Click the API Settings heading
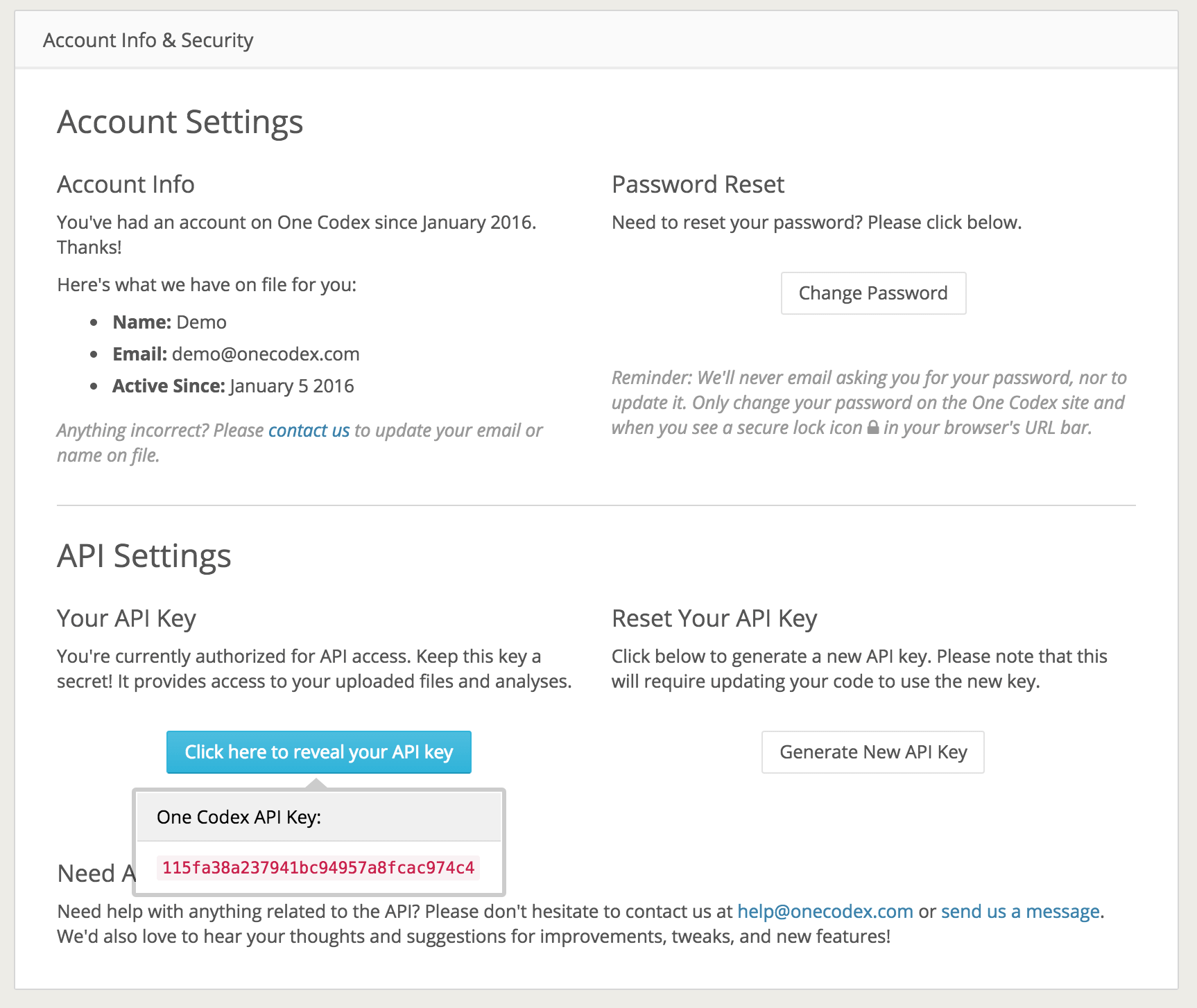 144,556
